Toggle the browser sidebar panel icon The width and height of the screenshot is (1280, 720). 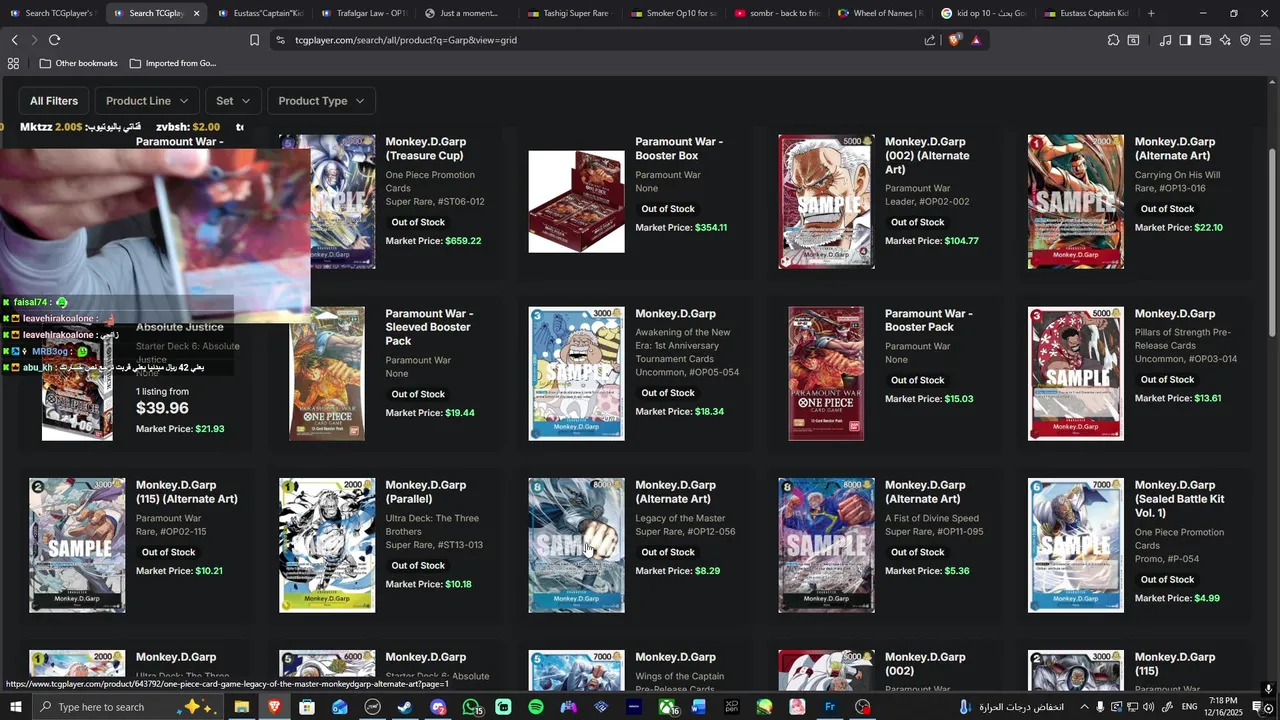(1185, 40)
